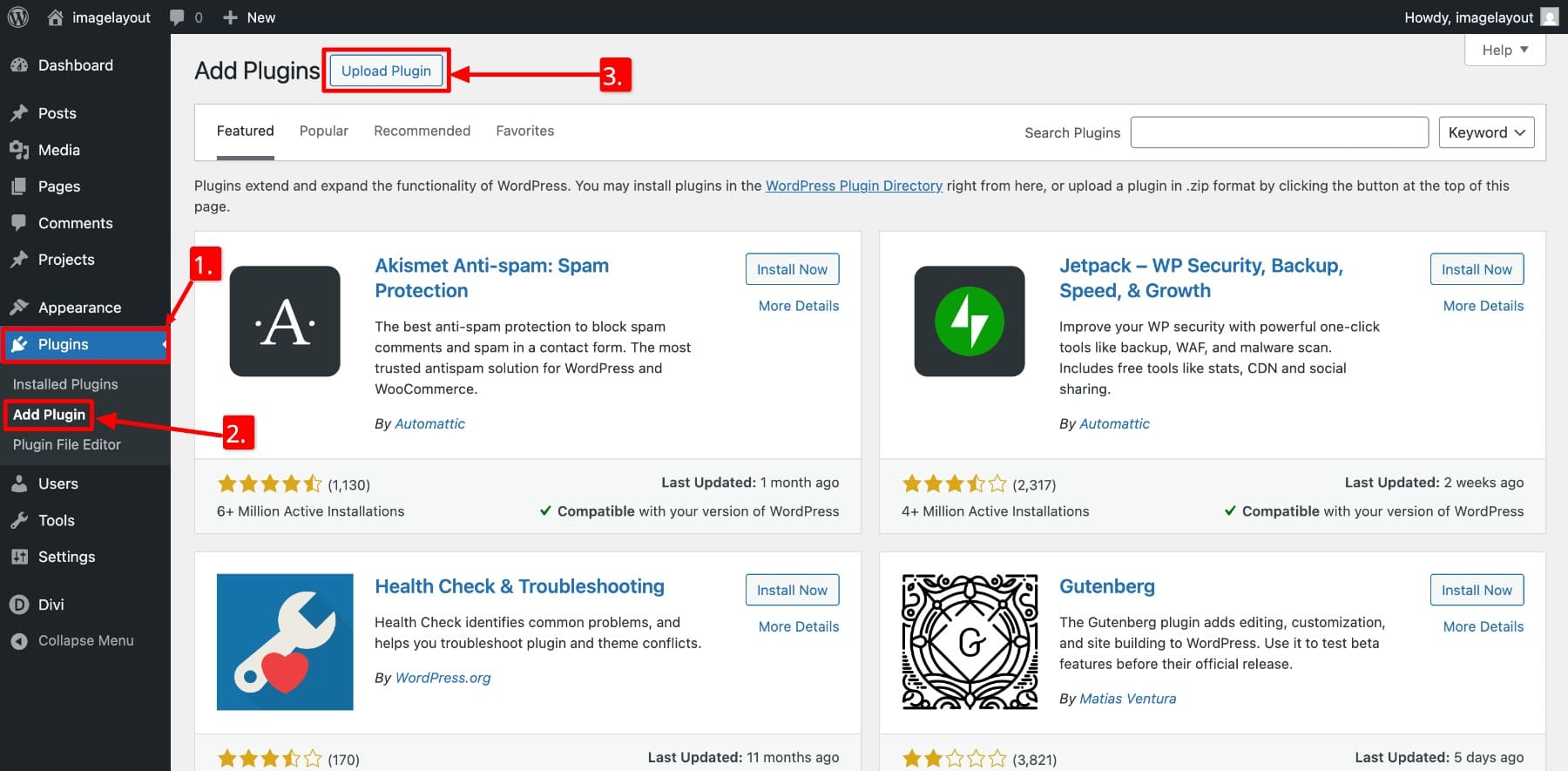1568x771 pixels.
Task: Click the Appearance paintbrush icon
Action: pos(19,308)
